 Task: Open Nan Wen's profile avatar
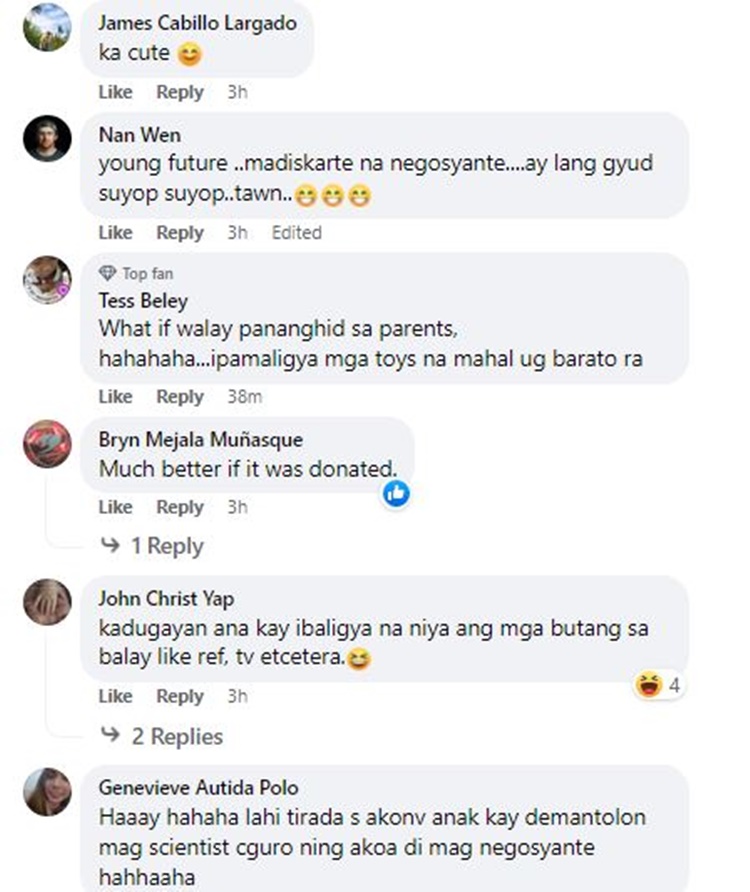[x=47, y=139]
